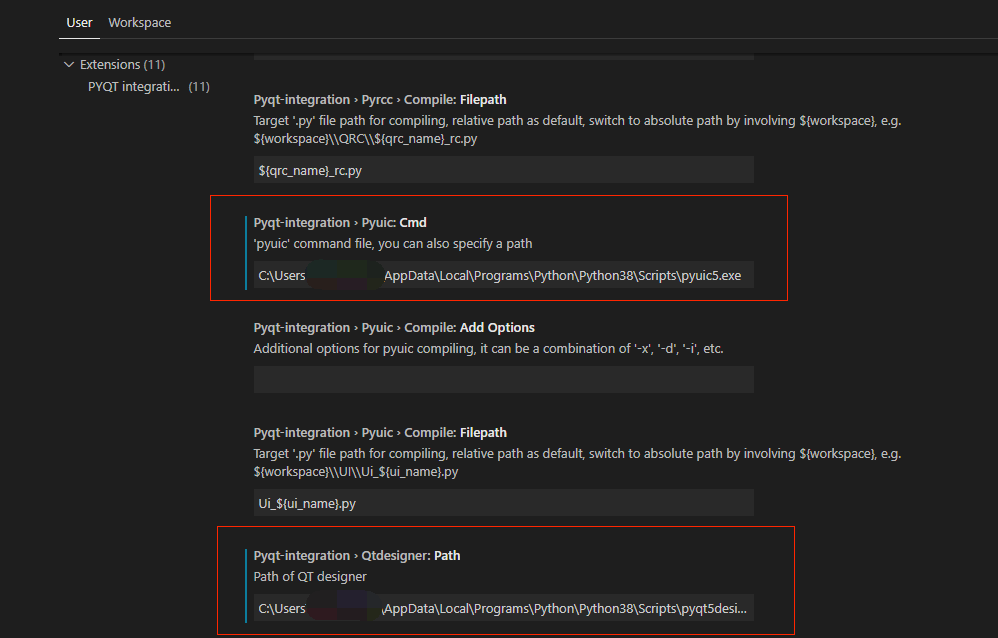Viewport: 998px width, 638px height.
Task: Select PYQT integration in the settings sidebar
Action: tap(134, 86)
